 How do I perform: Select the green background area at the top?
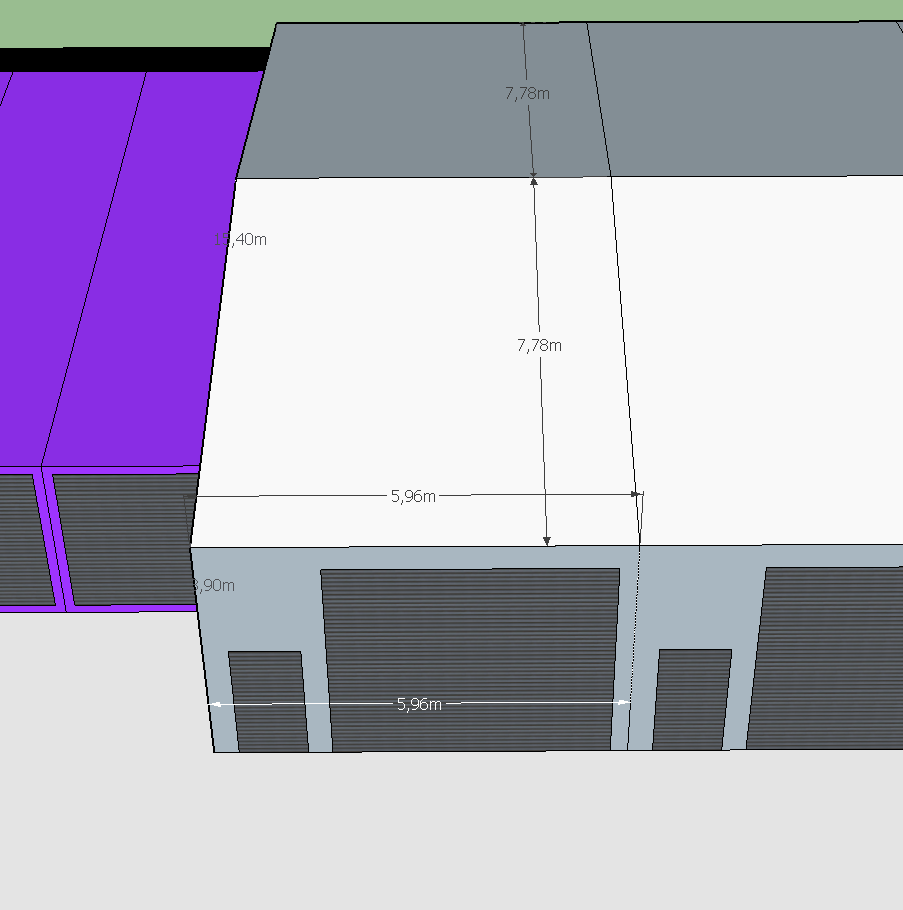click(130, 22)
